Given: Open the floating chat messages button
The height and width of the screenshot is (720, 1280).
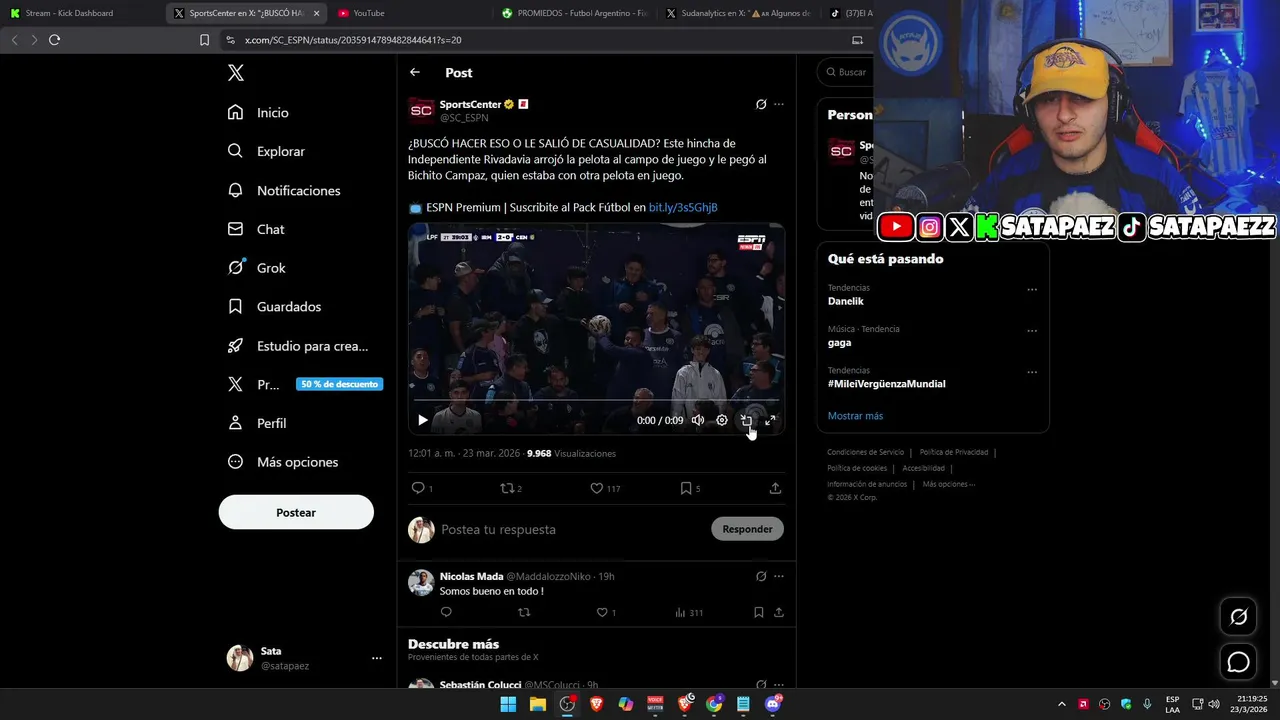Looking at the screenshot, I should [1238, 662].
